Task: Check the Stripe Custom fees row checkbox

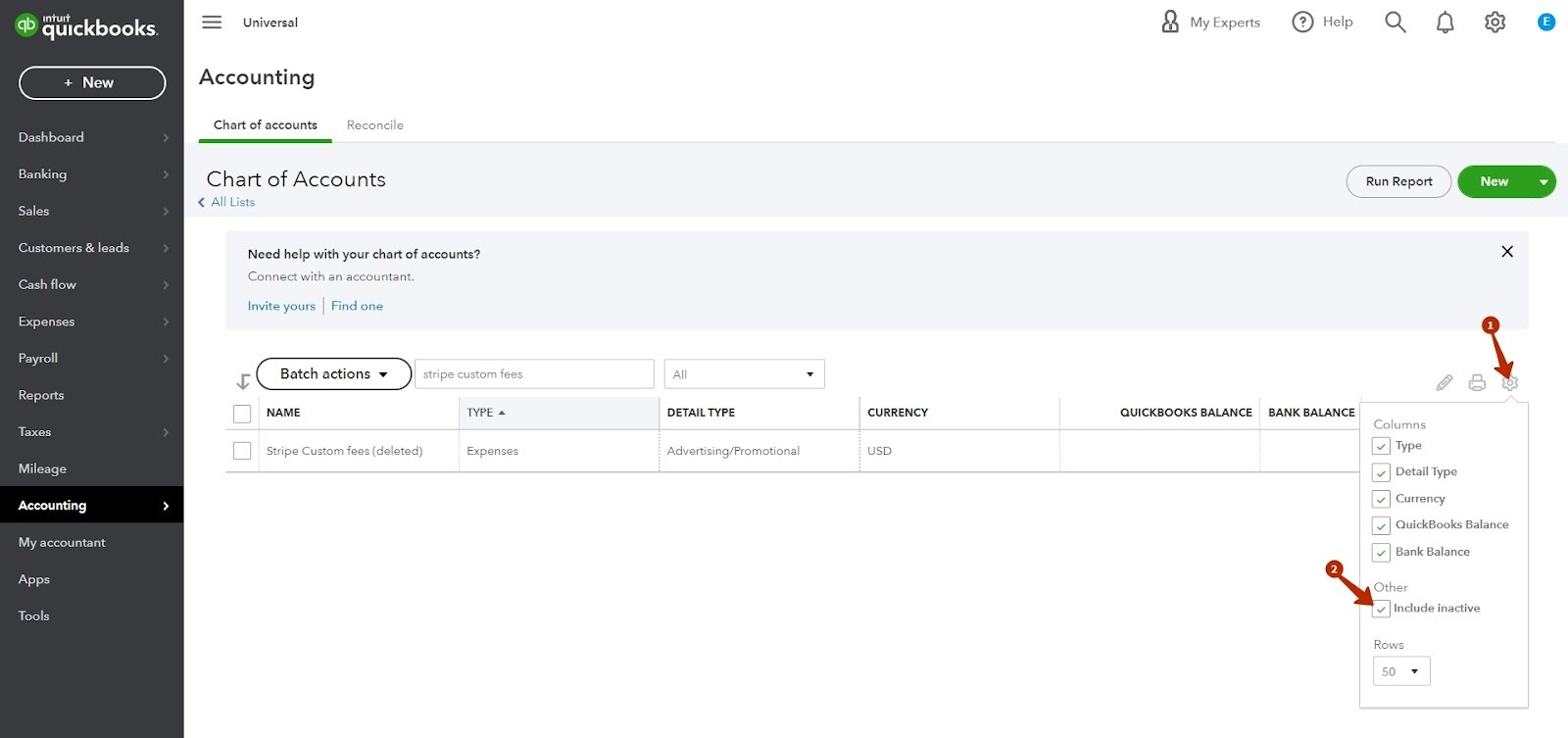Action: (x=242, y=451)
